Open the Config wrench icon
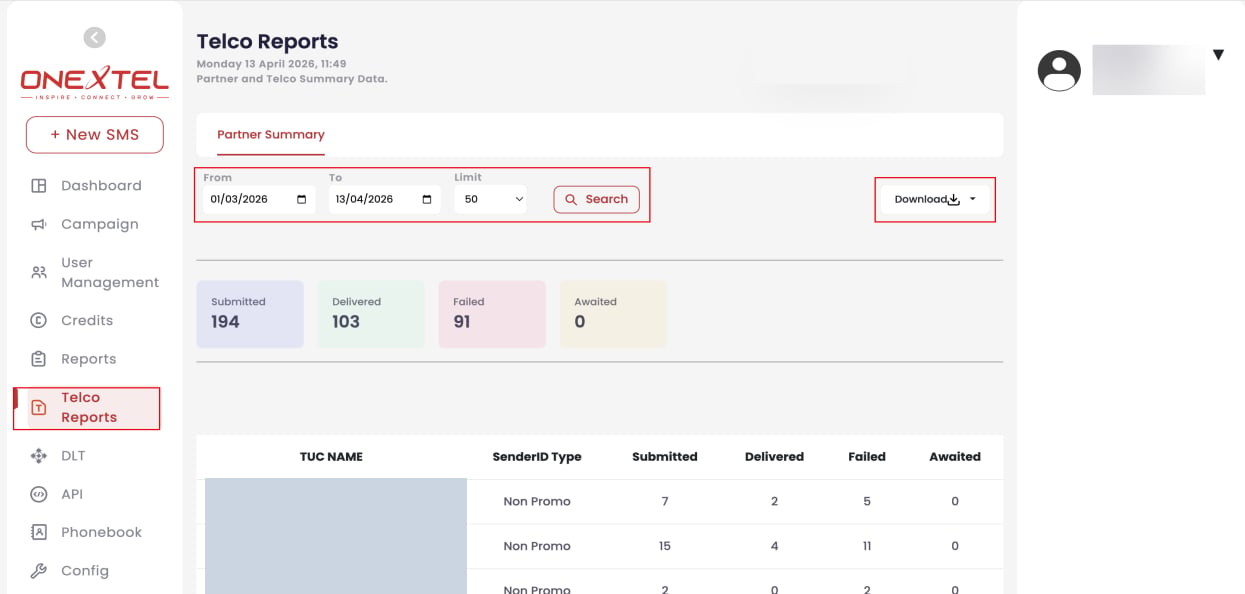This screenshot has width=1245, height=594. pos(39,571)
